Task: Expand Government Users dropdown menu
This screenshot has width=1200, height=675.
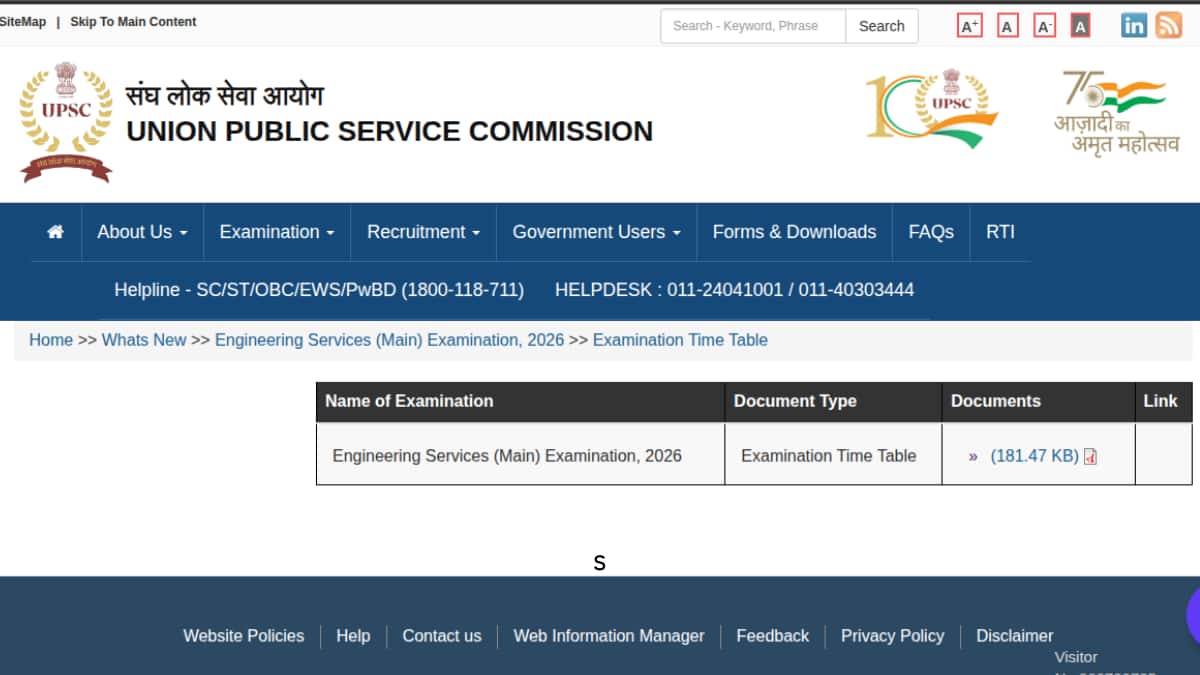Action: click(x=596, y=232)
